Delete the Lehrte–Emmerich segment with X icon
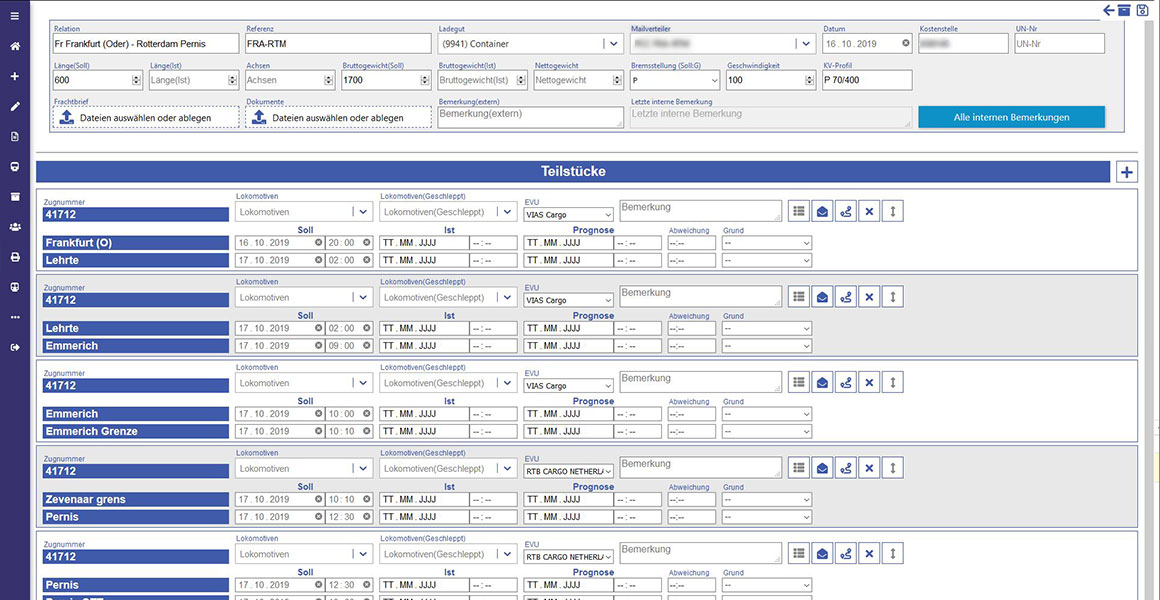This screenshot has height=600, width=1160. tap(869, 297)
